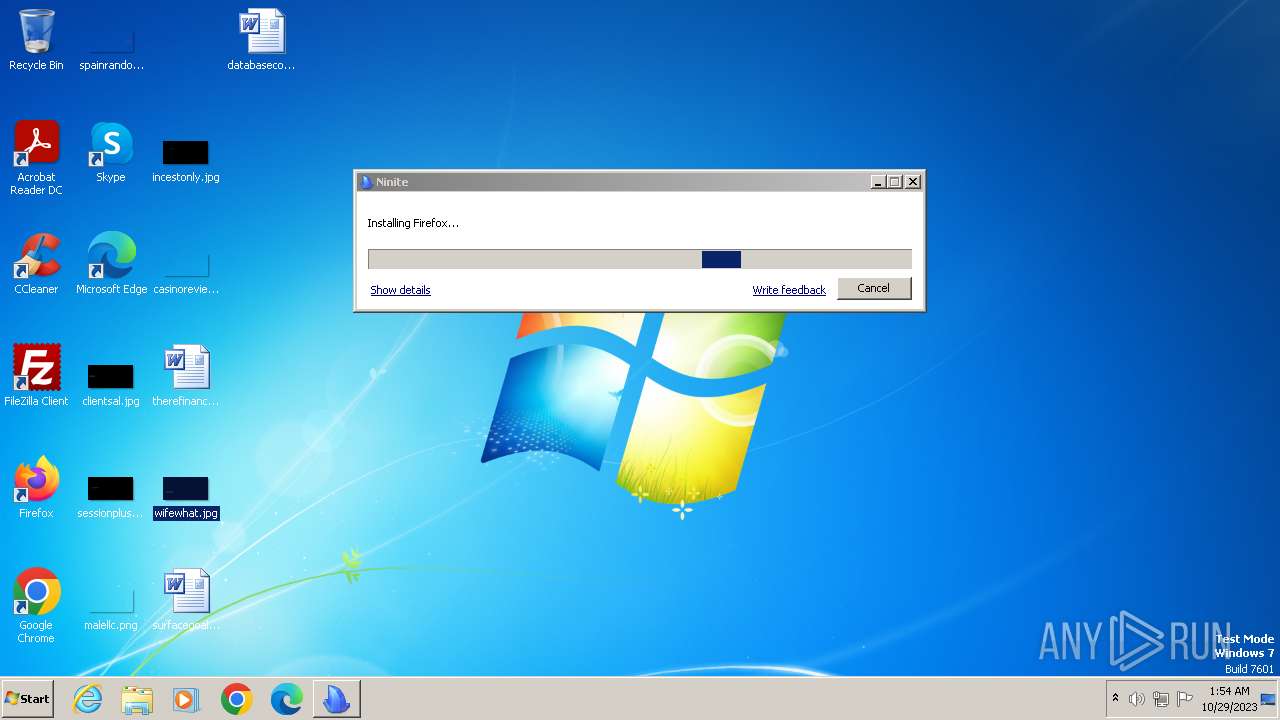Open the Recycle Bin desktop icon
The height and width of the screenshot is (720, 1280).
pos(36,40)
